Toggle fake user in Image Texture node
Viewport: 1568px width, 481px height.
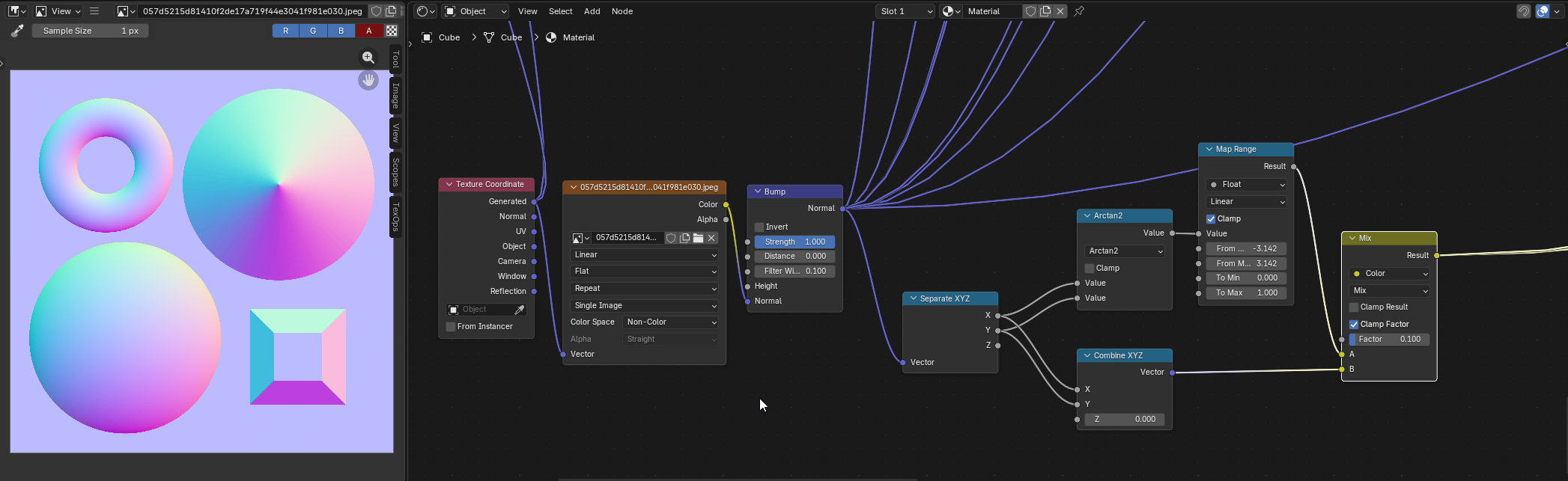671,238
